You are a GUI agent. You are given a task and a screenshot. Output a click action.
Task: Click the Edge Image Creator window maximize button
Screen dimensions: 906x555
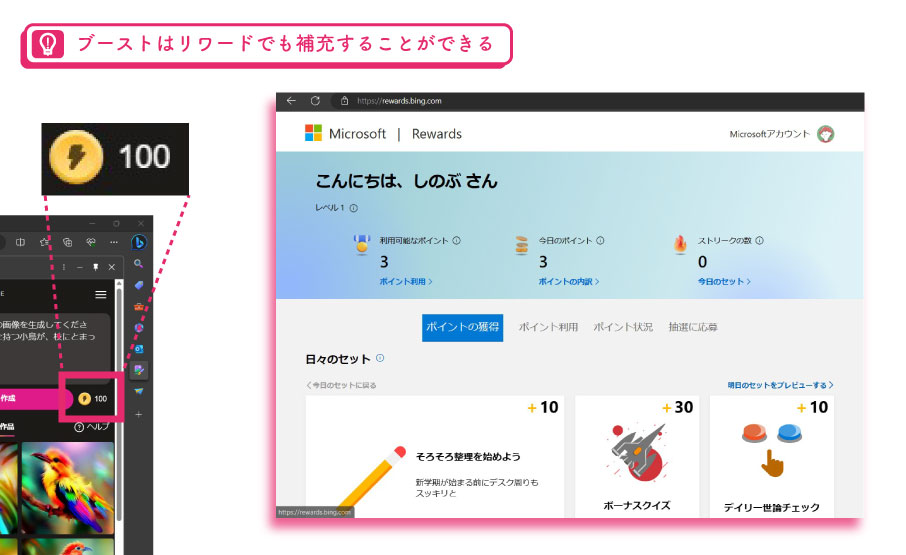(116, 224)
